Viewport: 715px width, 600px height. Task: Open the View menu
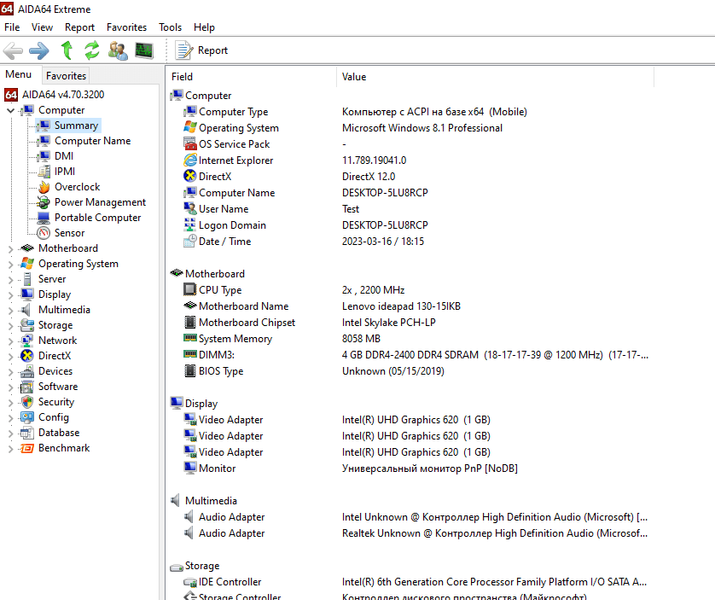coord(42,27)
